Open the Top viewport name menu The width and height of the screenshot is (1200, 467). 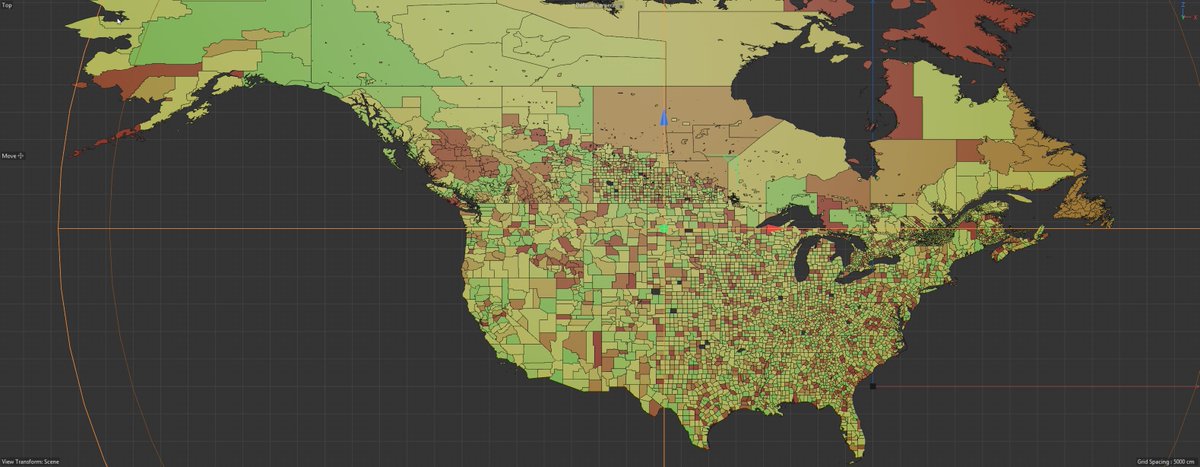[x=8, y=6]
